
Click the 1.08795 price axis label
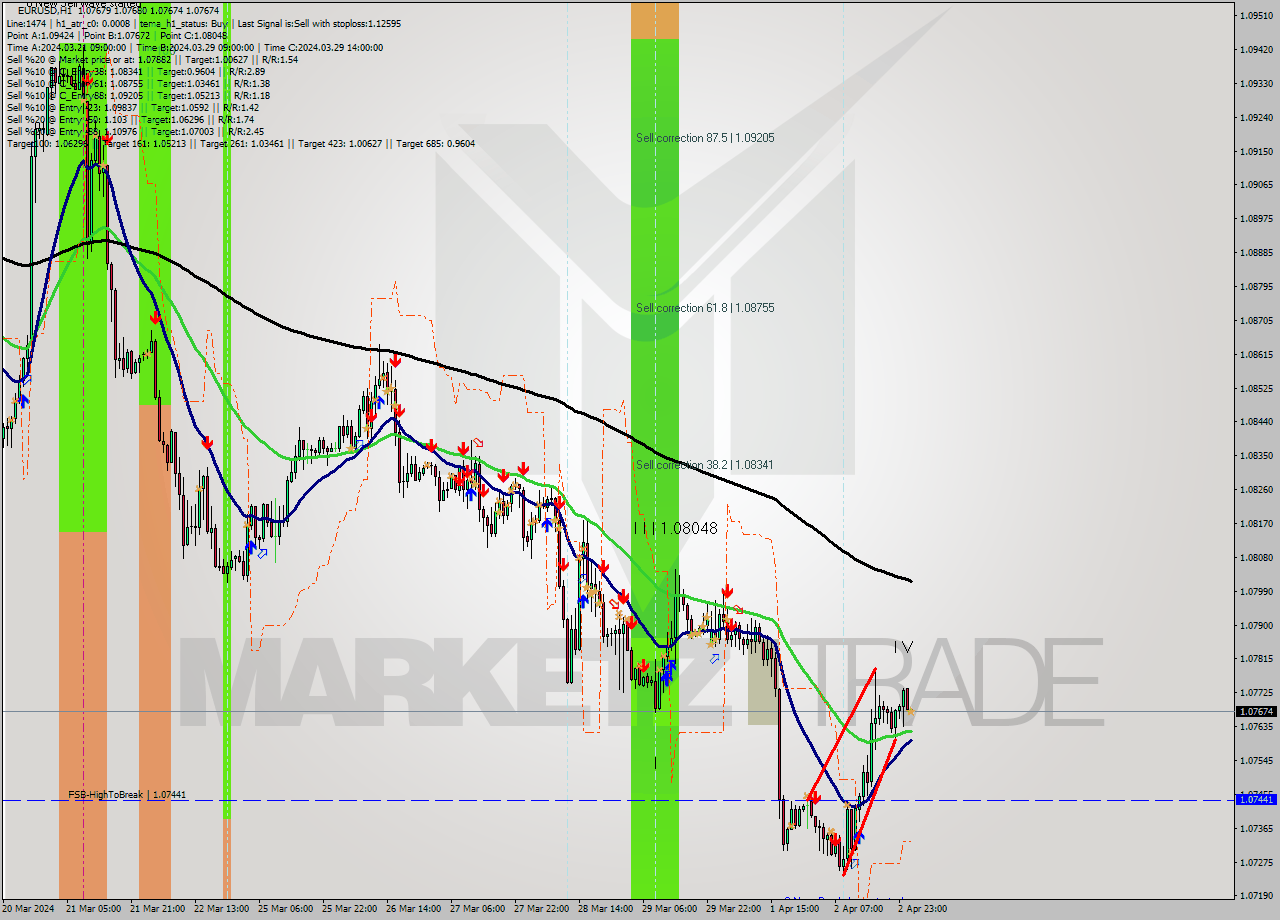(1256, 286)
